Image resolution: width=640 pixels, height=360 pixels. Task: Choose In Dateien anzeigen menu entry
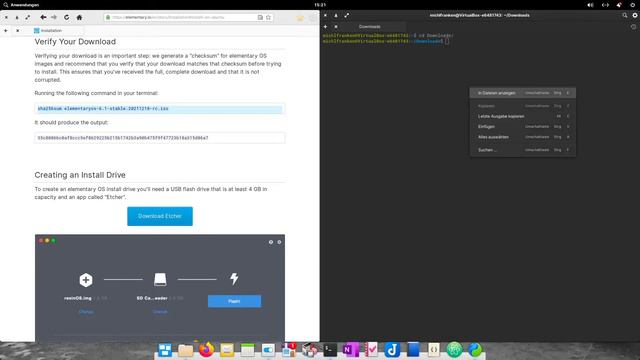point(523,93)
